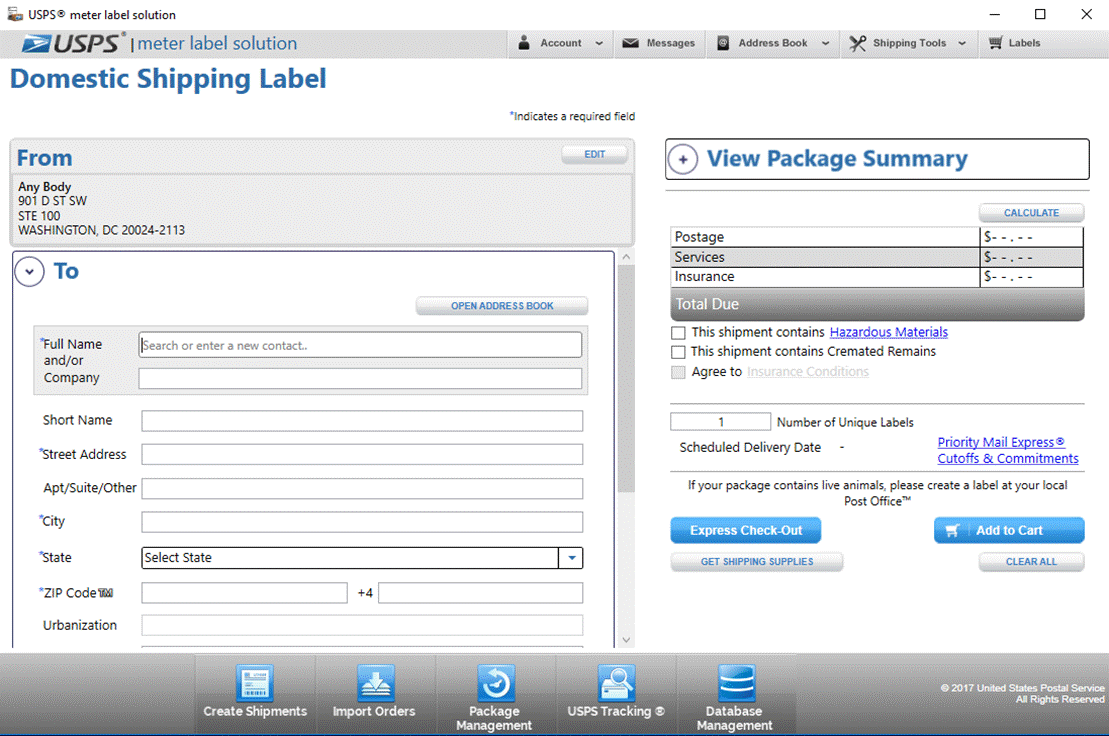Open Package Management icon
This screenshot has width=1109, height=736.
point(494,682)
